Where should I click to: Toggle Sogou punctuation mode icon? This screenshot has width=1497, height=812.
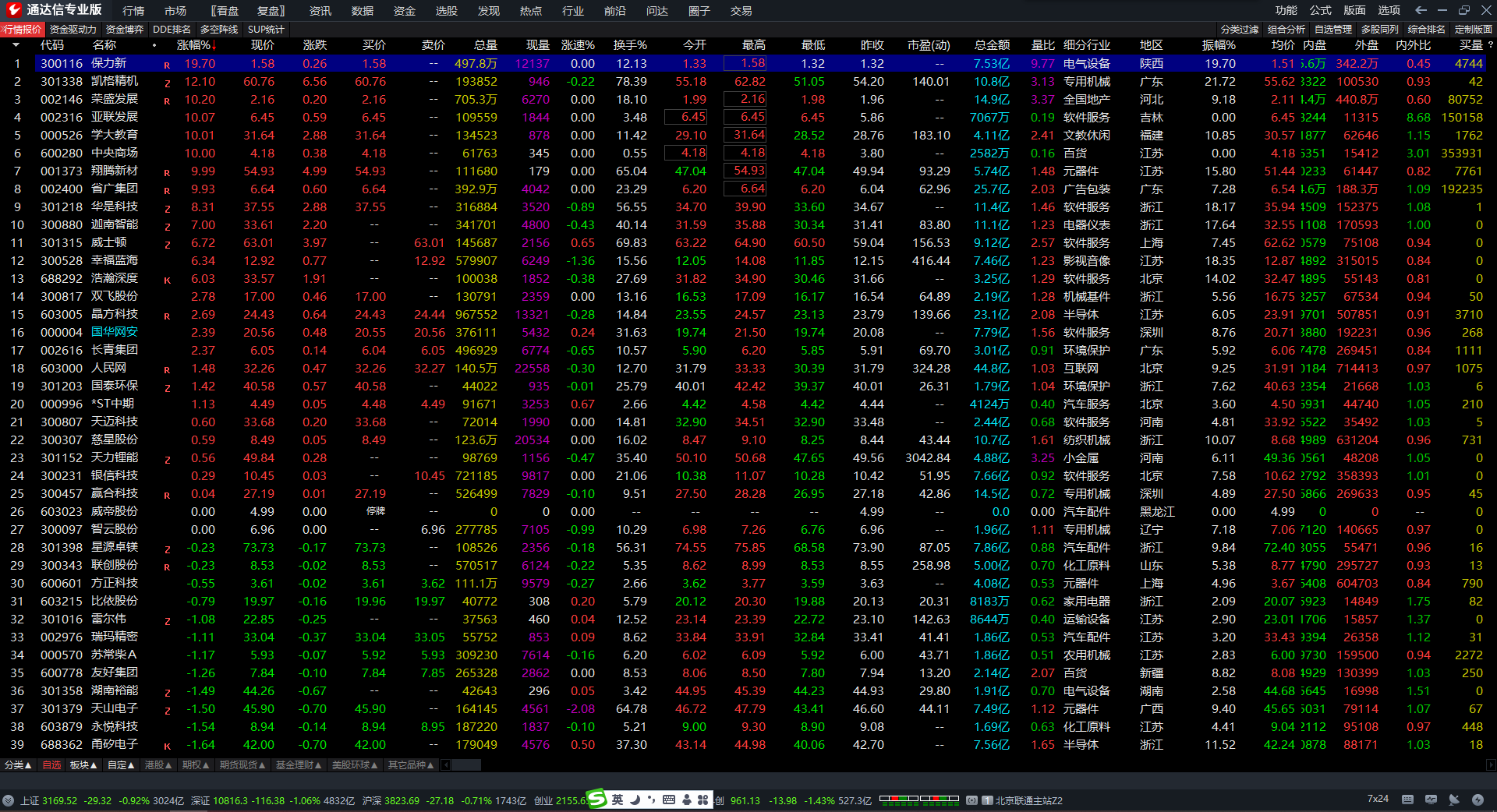tap(652, 800)
